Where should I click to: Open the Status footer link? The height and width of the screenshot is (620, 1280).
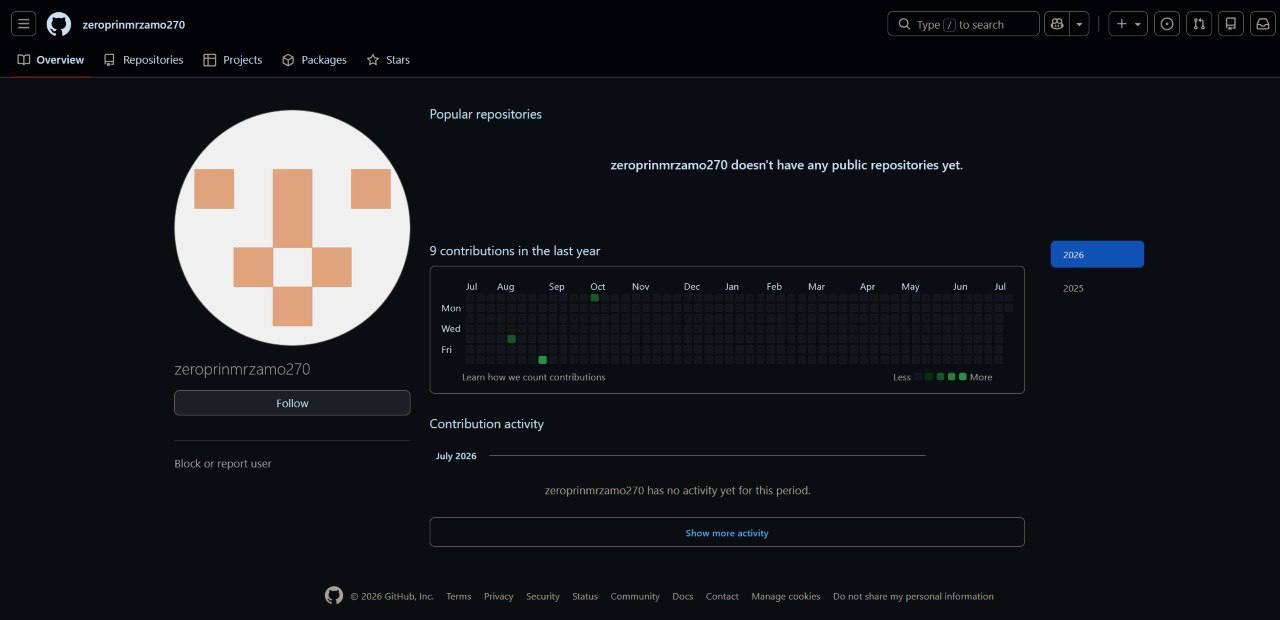tap(585, 596)
